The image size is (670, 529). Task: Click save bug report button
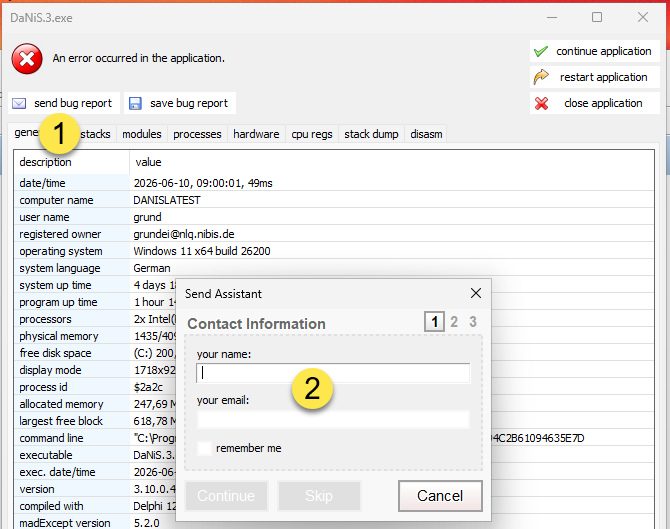point(180,103)
